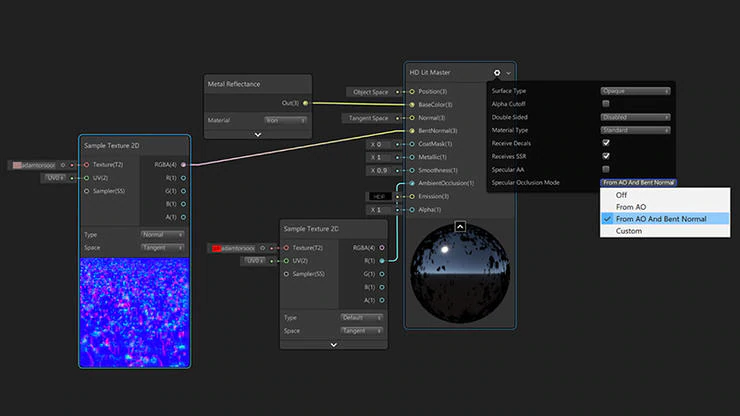This screenshot has width=740, height=416.
Task: Open the Specular Occlusion Mode dropdown
Action: pyautogui.click(x=638, y=182)
